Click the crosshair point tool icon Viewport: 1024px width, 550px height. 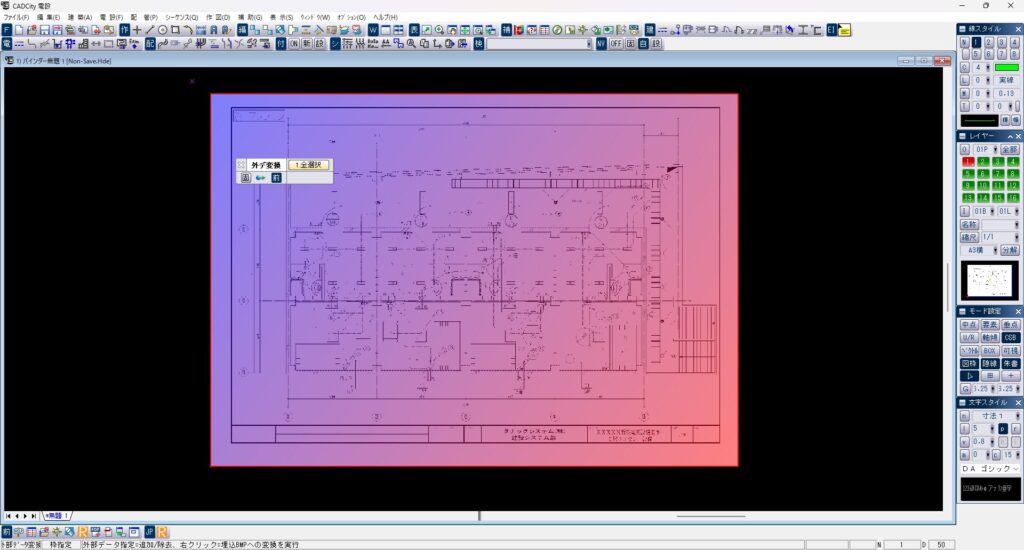137,30
